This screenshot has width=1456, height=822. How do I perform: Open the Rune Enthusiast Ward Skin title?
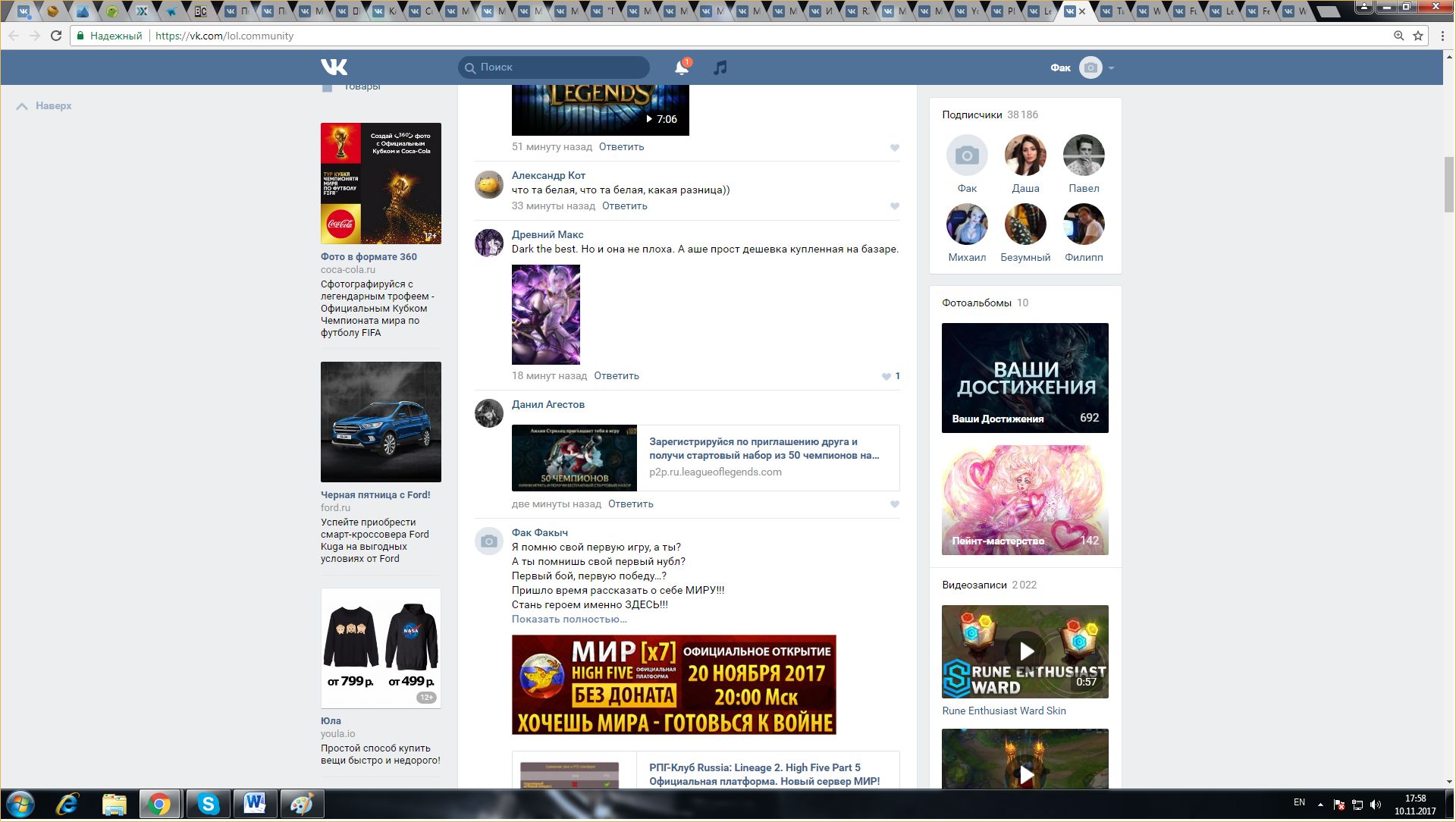click(1004, 711)
